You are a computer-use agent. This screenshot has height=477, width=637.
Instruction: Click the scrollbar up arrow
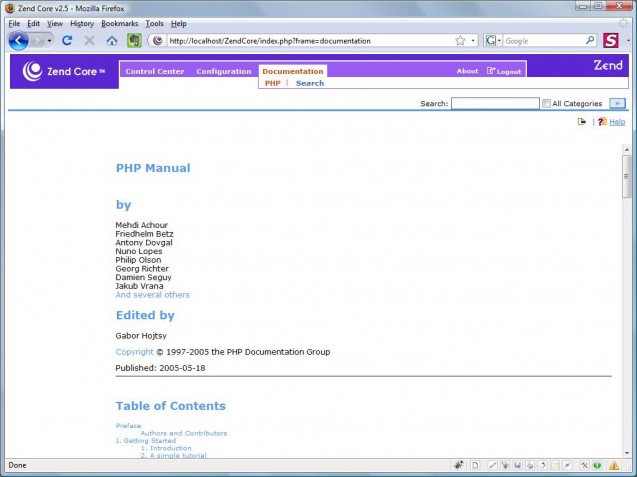(627, 150)
